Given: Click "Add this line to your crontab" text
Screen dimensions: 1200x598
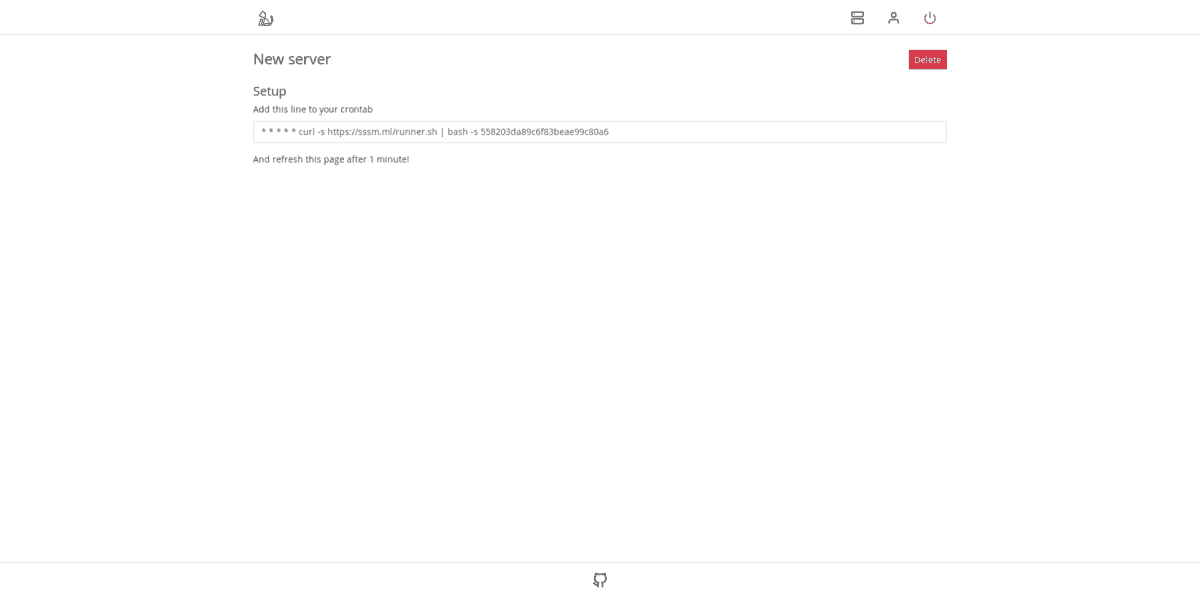Looking at the screenshot, I should coord(313,109).
